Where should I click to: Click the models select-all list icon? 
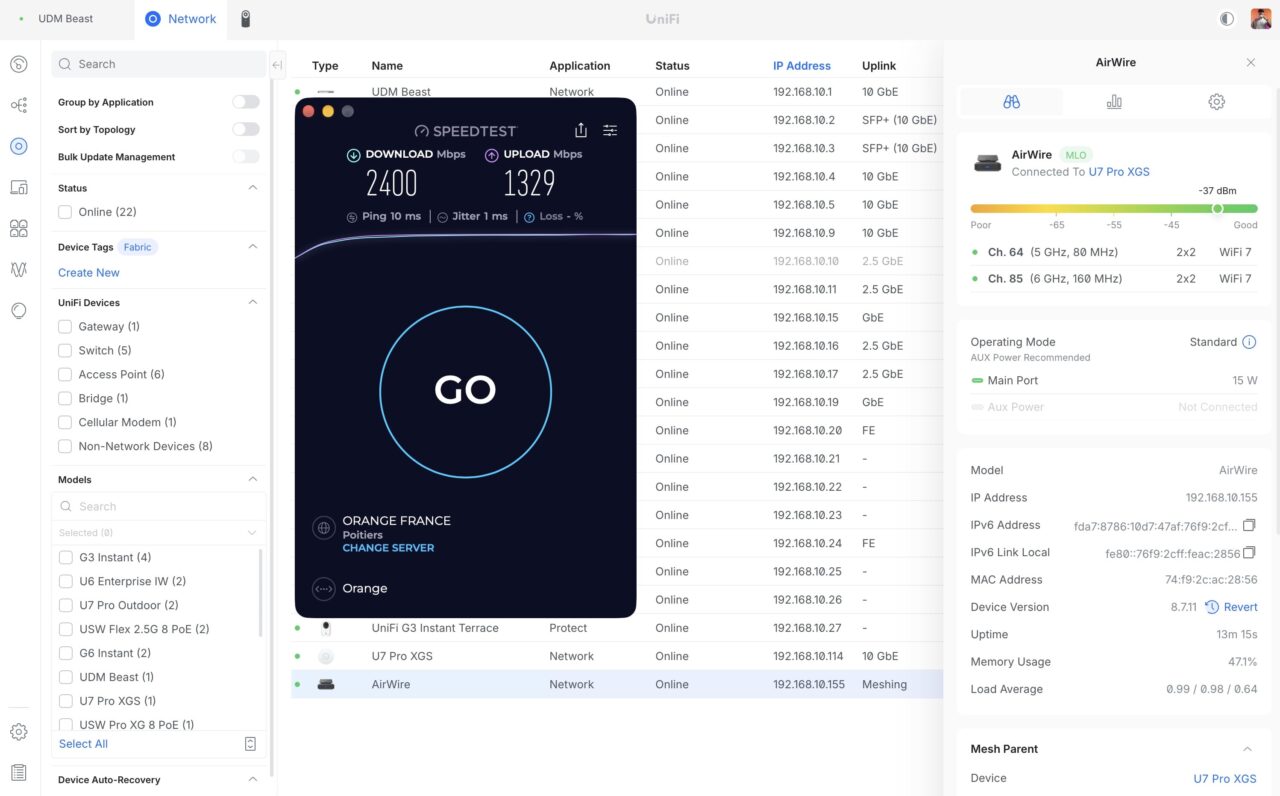tap(250, 744)
